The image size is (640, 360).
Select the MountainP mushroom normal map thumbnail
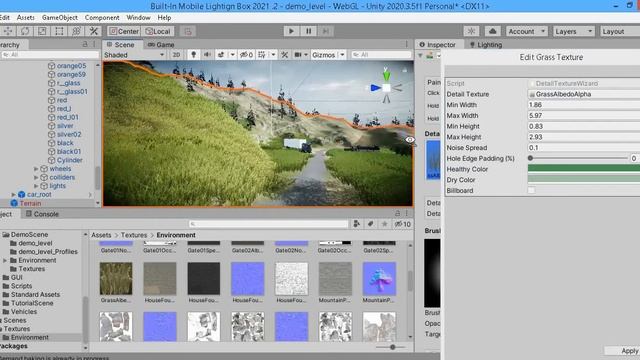point(379,278)
